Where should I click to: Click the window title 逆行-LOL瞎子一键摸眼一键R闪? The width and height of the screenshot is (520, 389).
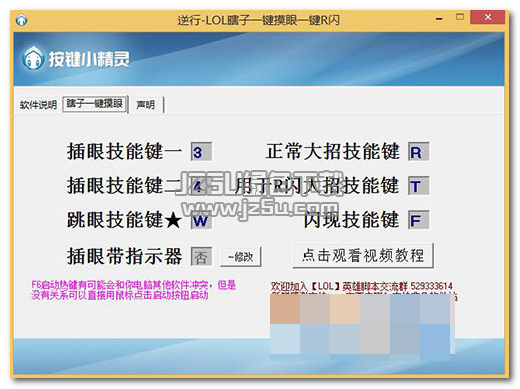point(258,20)
